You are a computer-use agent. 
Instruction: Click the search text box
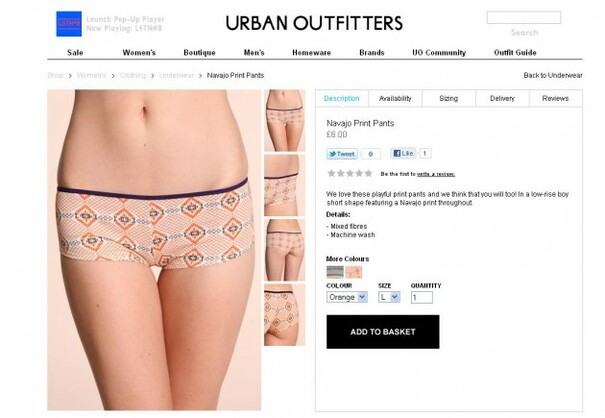(x=524, y=18)
